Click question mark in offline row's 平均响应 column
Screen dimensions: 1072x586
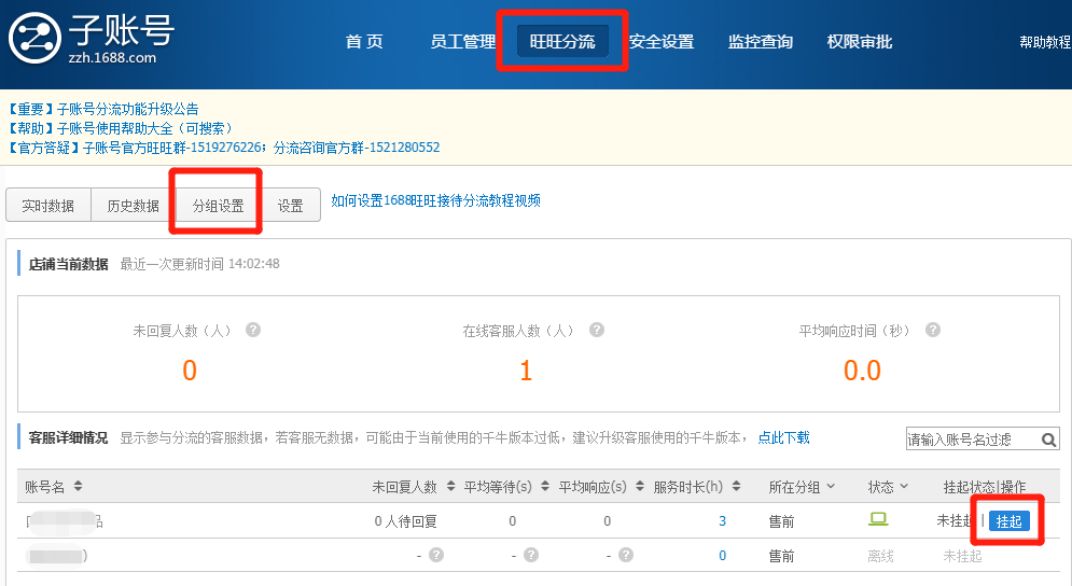(x=626, y=555)
